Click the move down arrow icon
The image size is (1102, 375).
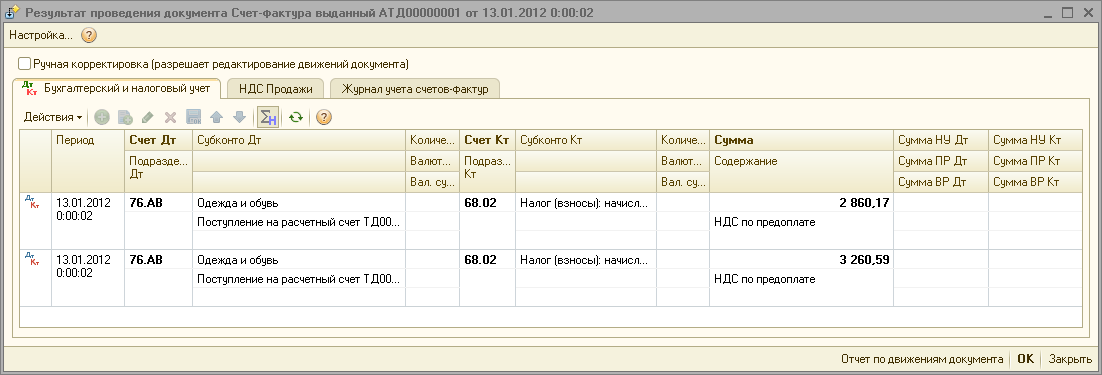click(x=239, y=117)
